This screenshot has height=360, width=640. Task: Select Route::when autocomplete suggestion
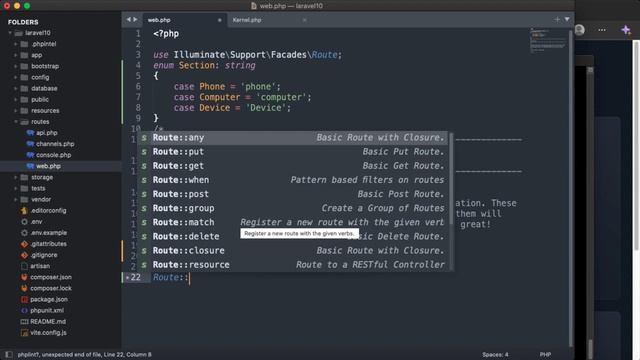click(293, 180)
